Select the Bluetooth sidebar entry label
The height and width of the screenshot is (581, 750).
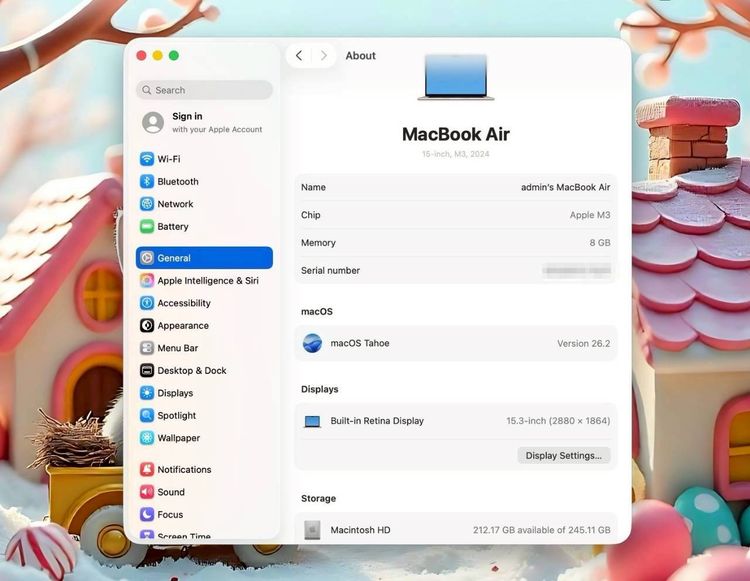click(178, 181)
